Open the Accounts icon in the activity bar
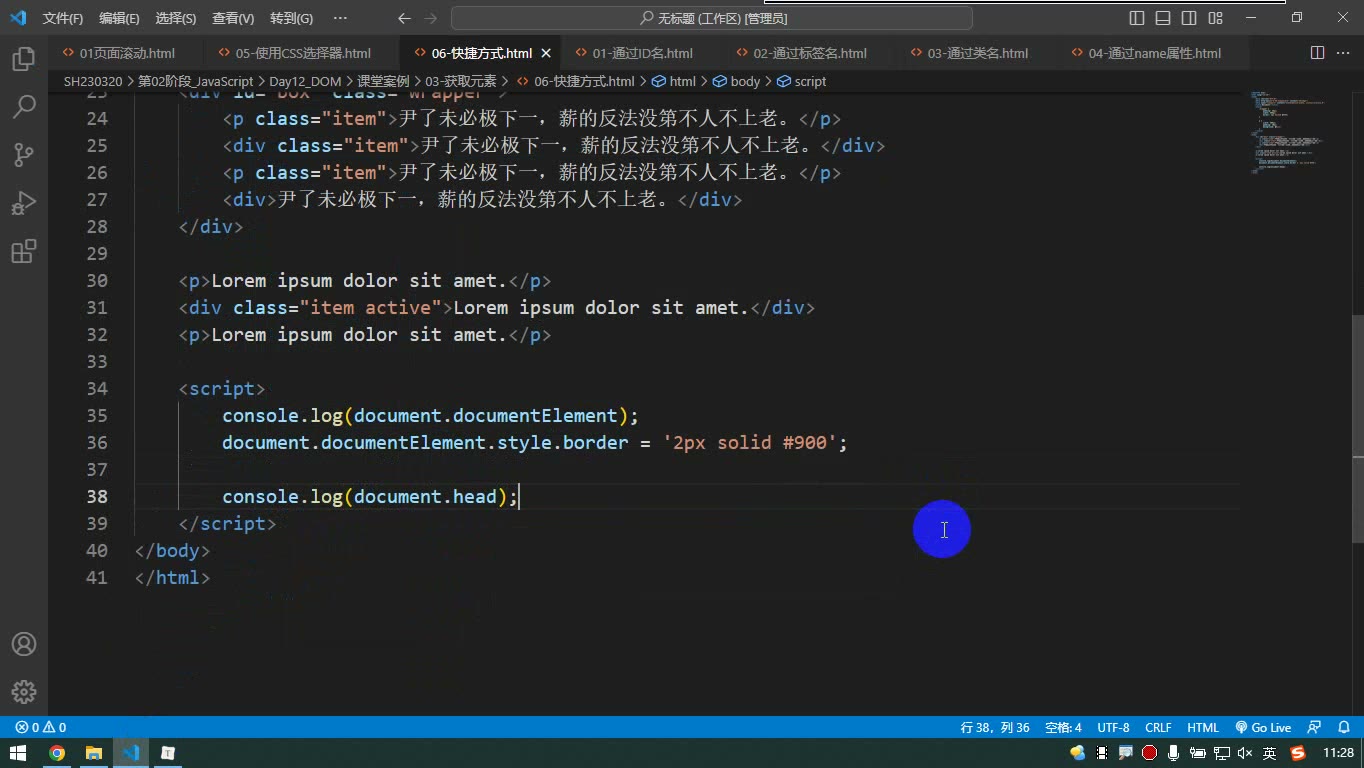The height and width of the screenshot is (768, 1364). tap(24, 644)
